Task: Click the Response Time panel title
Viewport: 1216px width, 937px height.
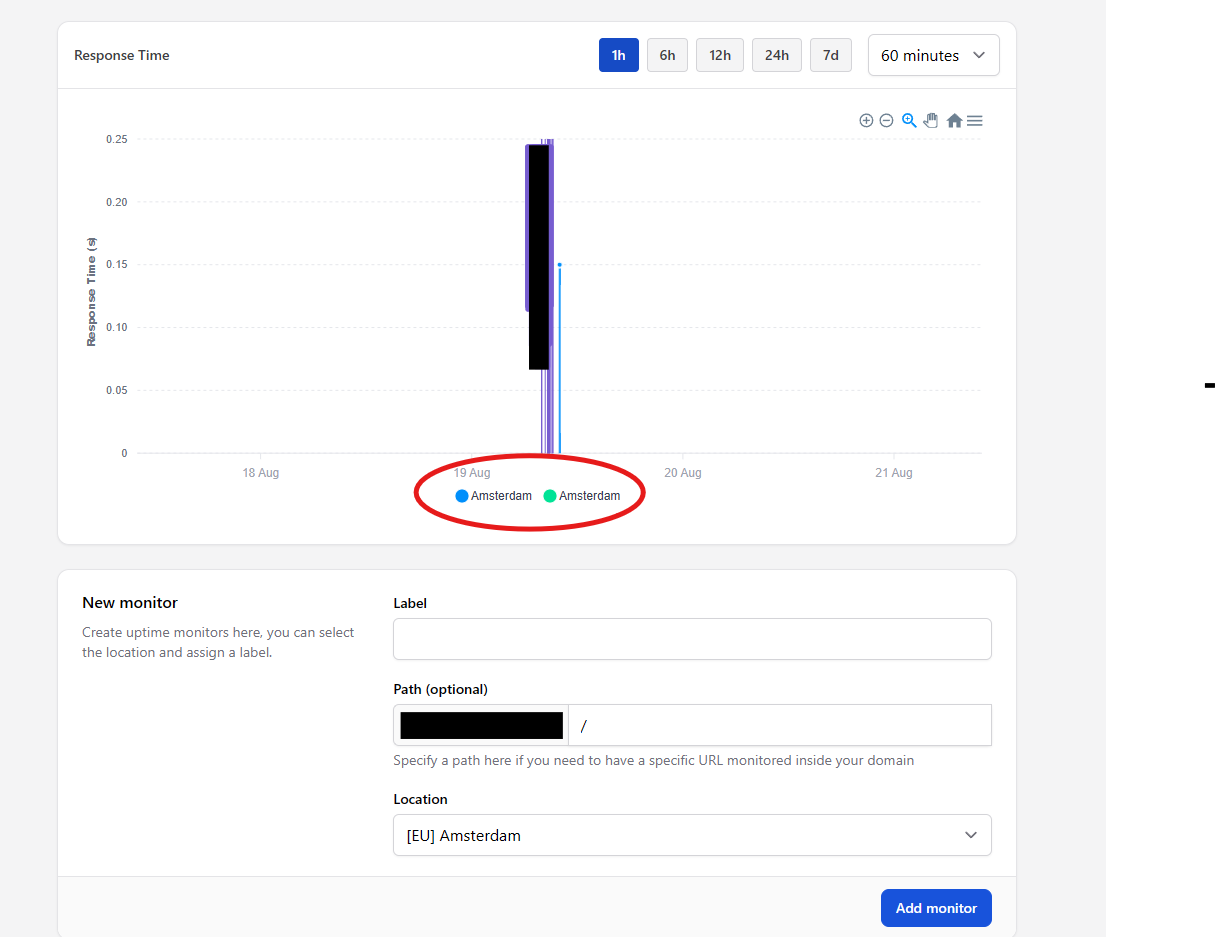Action: point(122,55)
